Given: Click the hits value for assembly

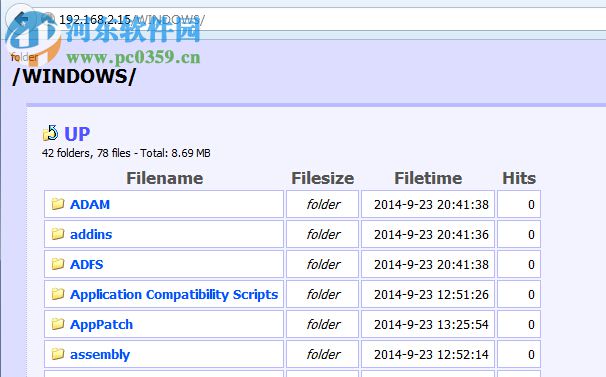Looking at the screenshot, I should click(531, 355).
